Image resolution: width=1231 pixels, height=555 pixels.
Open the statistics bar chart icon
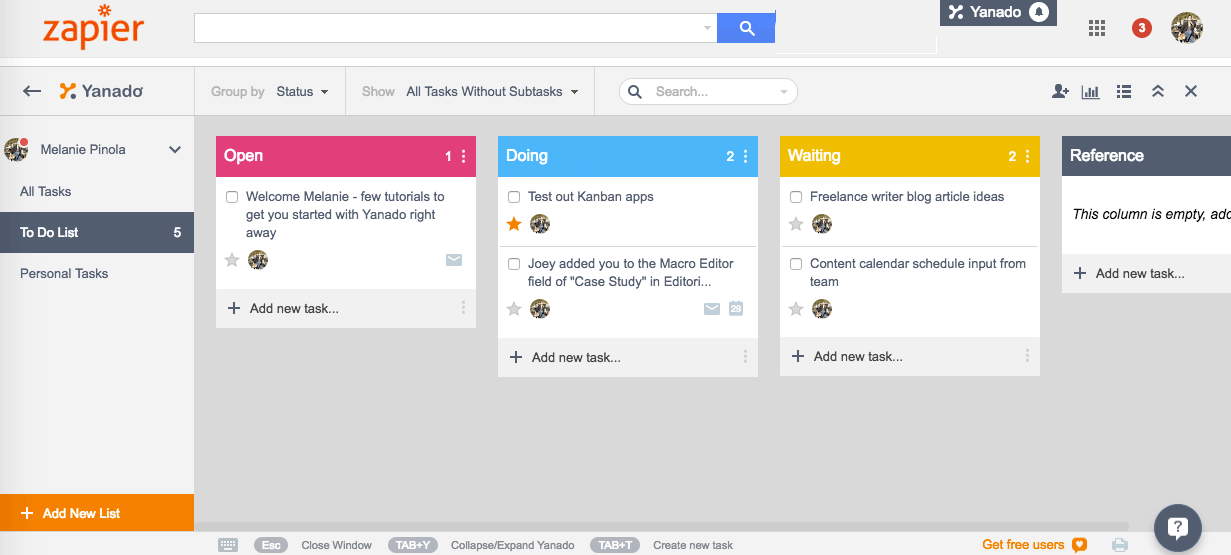tap(1091, 91)
